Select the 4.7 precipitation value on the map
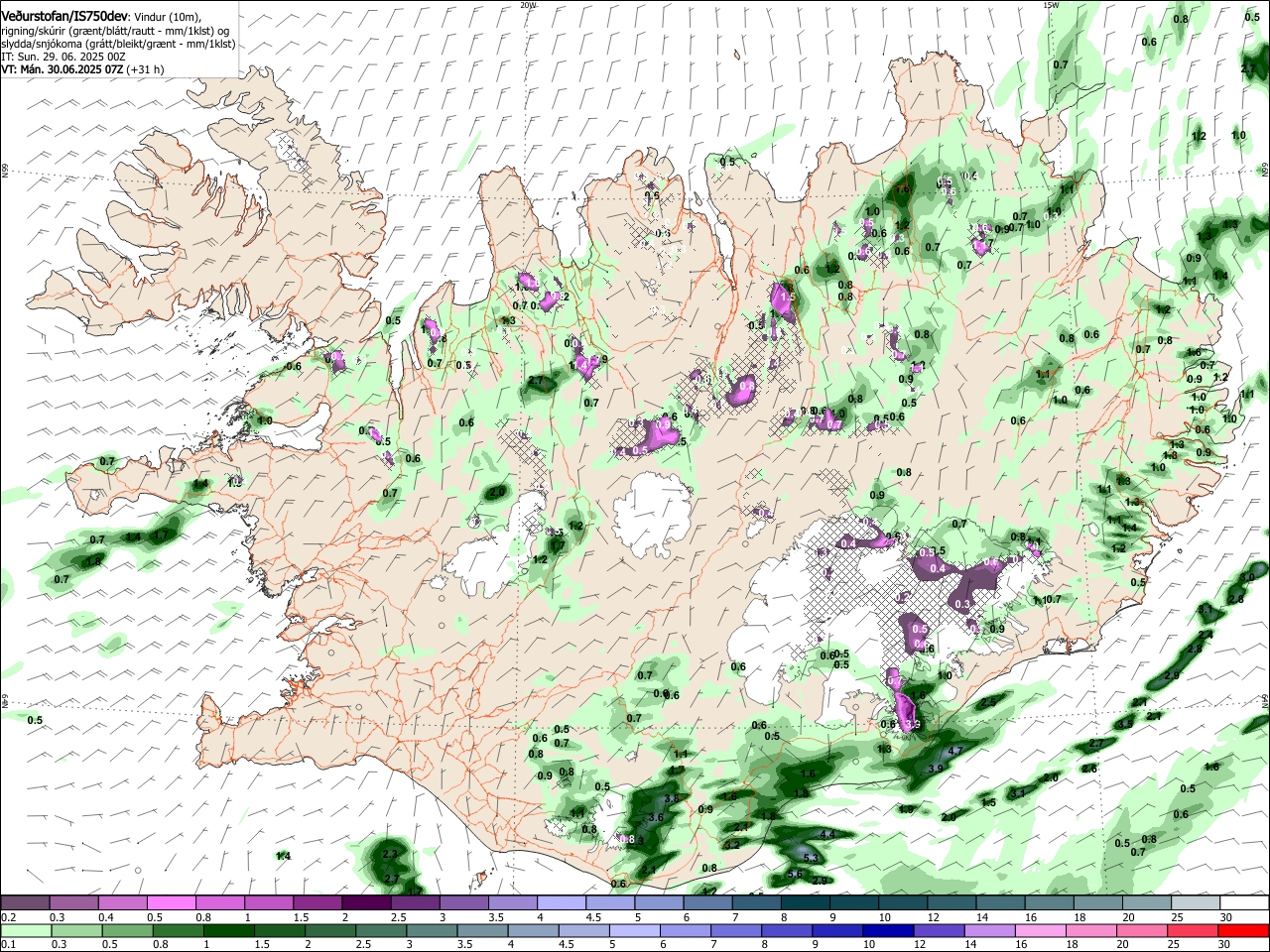Screen dimensions: 1270x952 (x=955, y=752)
